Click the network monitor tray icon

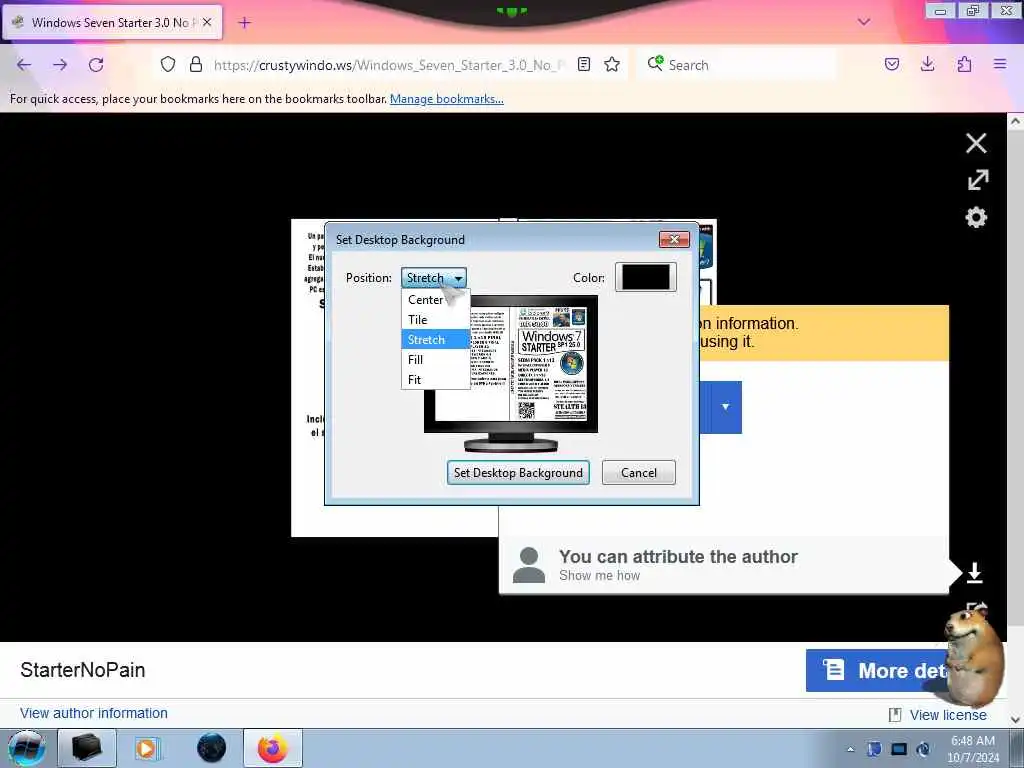pos(899,749)
